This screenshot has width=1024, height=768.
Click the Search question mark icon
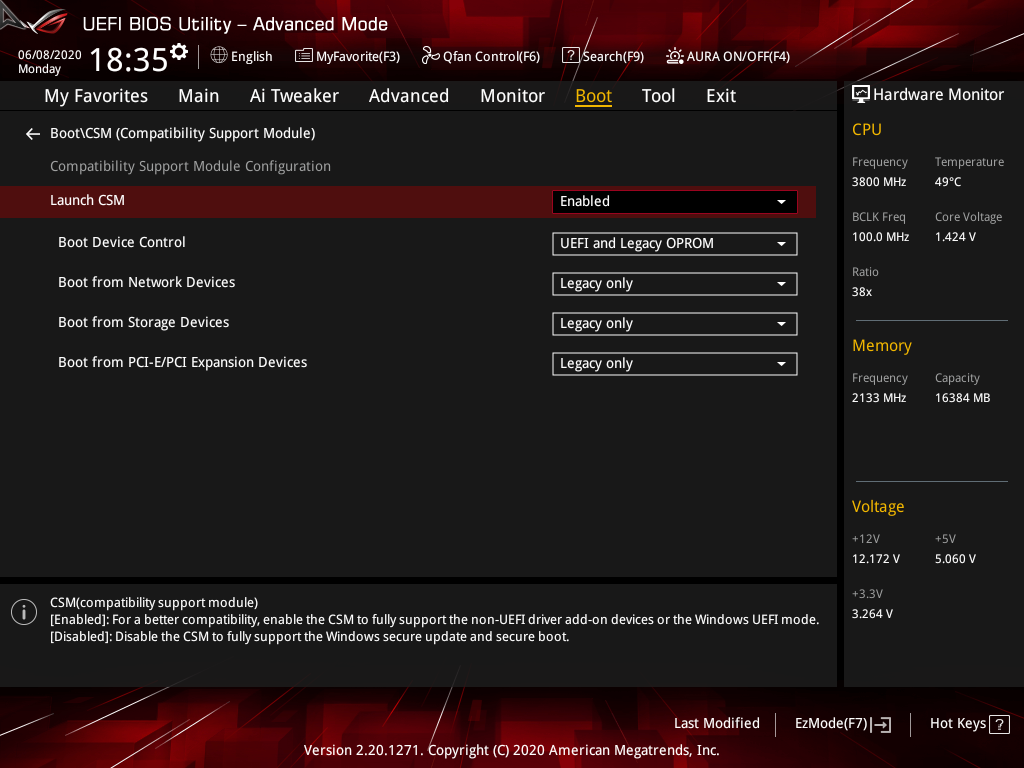pyautogui.click(x=570, y=56)
